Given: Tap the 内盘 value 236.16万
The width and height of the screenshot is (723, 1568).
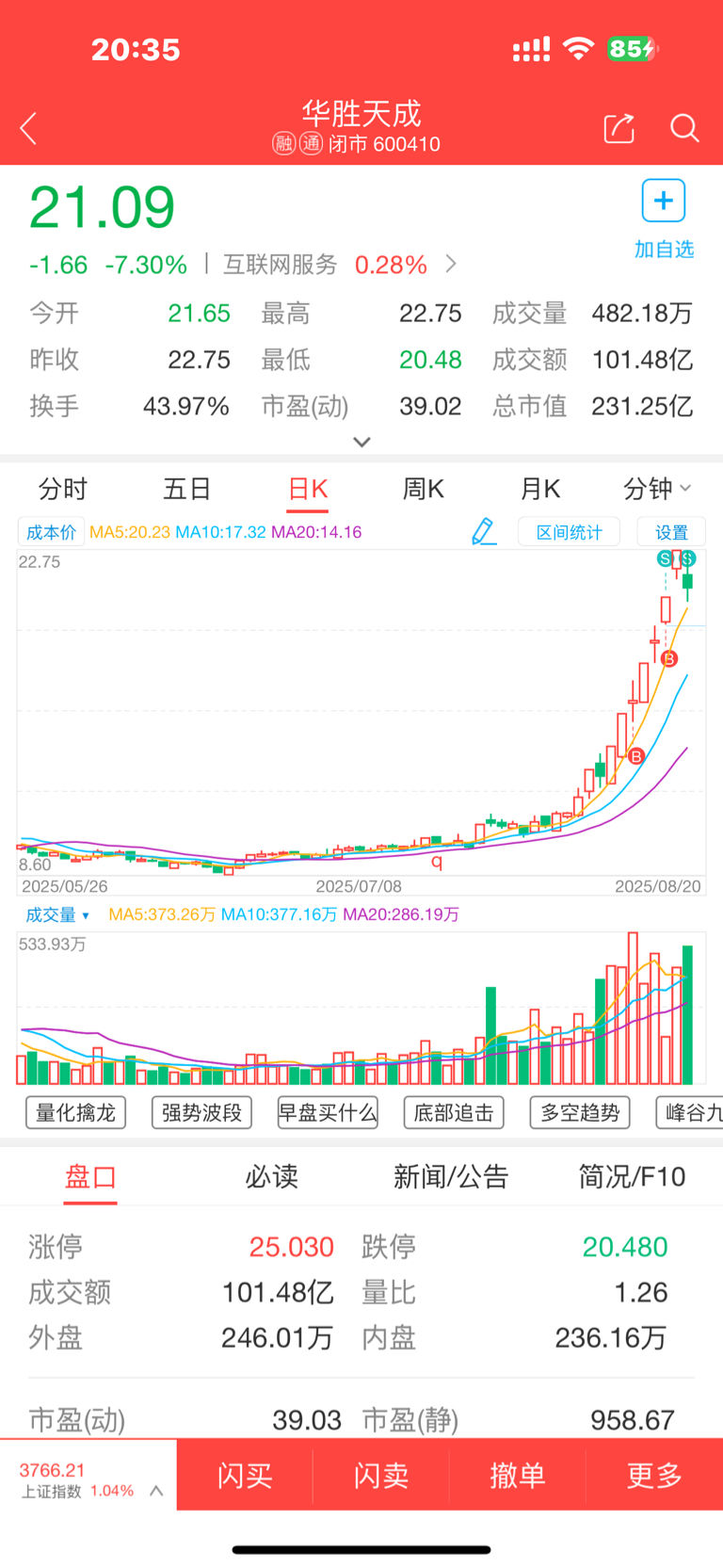Looking at the screenshot, I should 610,1337.
